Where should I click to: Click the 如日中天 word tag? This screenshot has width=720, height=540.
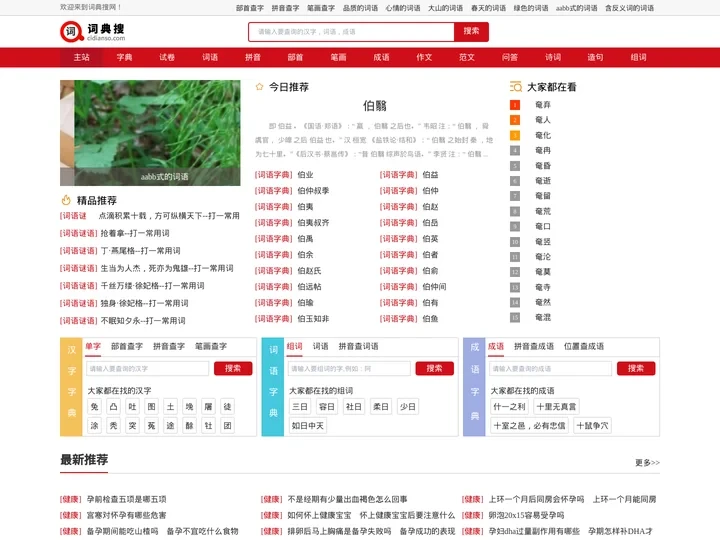308,426
